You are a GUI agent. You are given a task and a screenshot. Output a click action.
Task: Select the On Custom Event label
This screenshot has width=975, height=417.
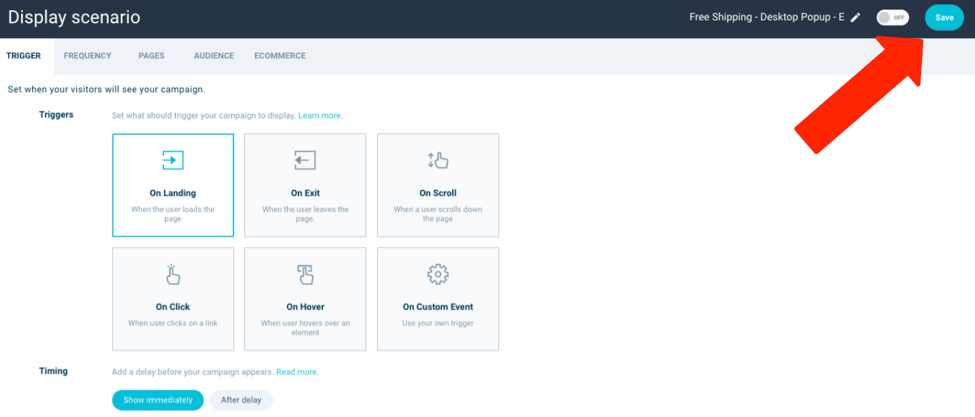coord(438,307)
